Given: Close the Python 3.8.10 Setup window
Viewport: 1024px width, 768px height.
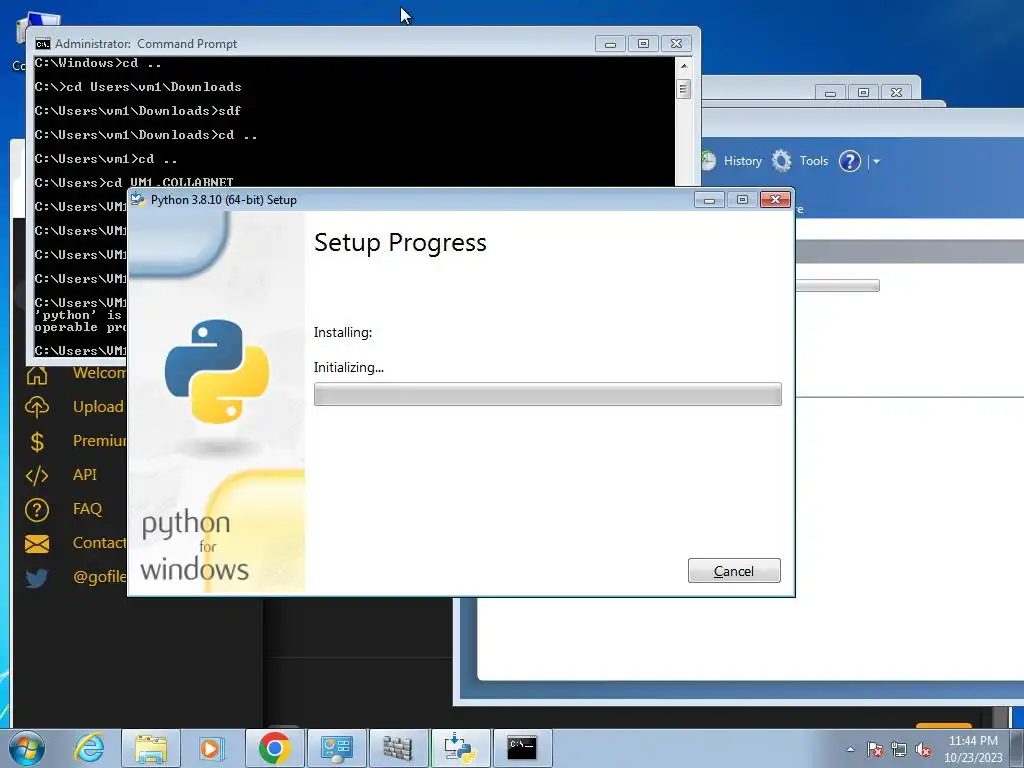Looking at the screenshot, I should click(775, 199).
